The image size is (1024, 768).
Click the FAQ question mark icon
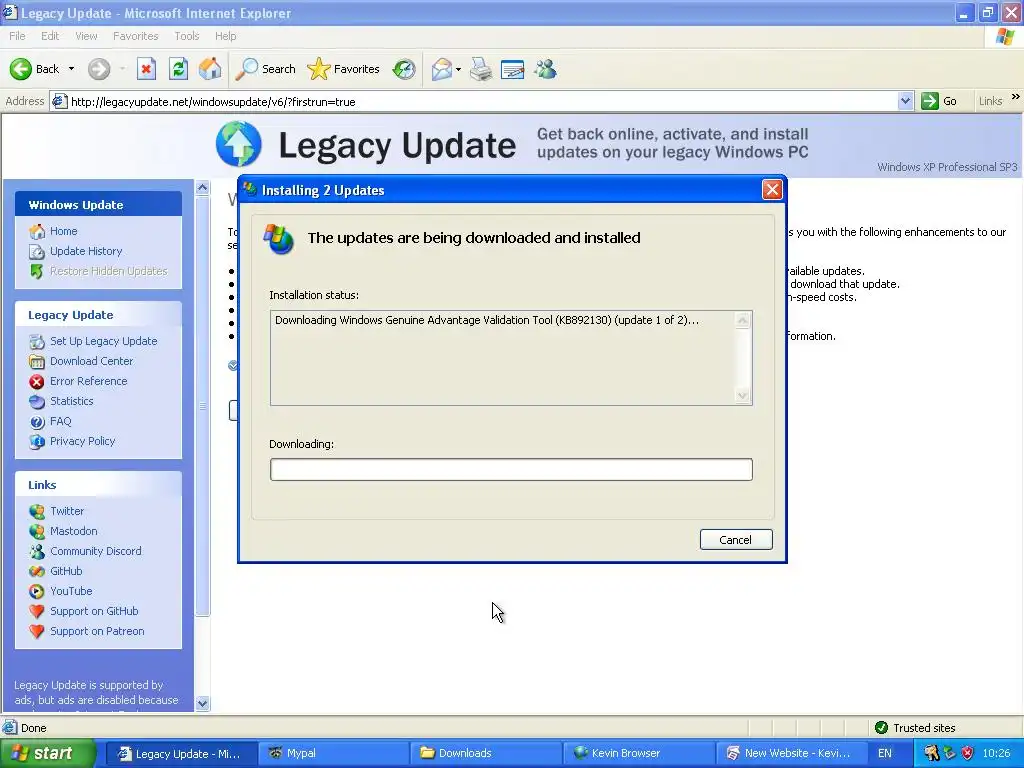37,422
